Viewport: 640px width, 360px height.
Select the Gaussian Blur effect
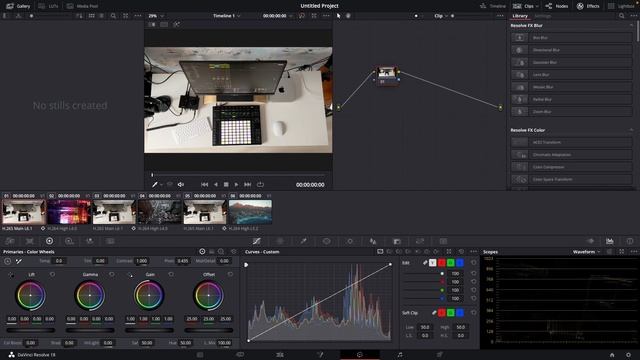[571, 62]
